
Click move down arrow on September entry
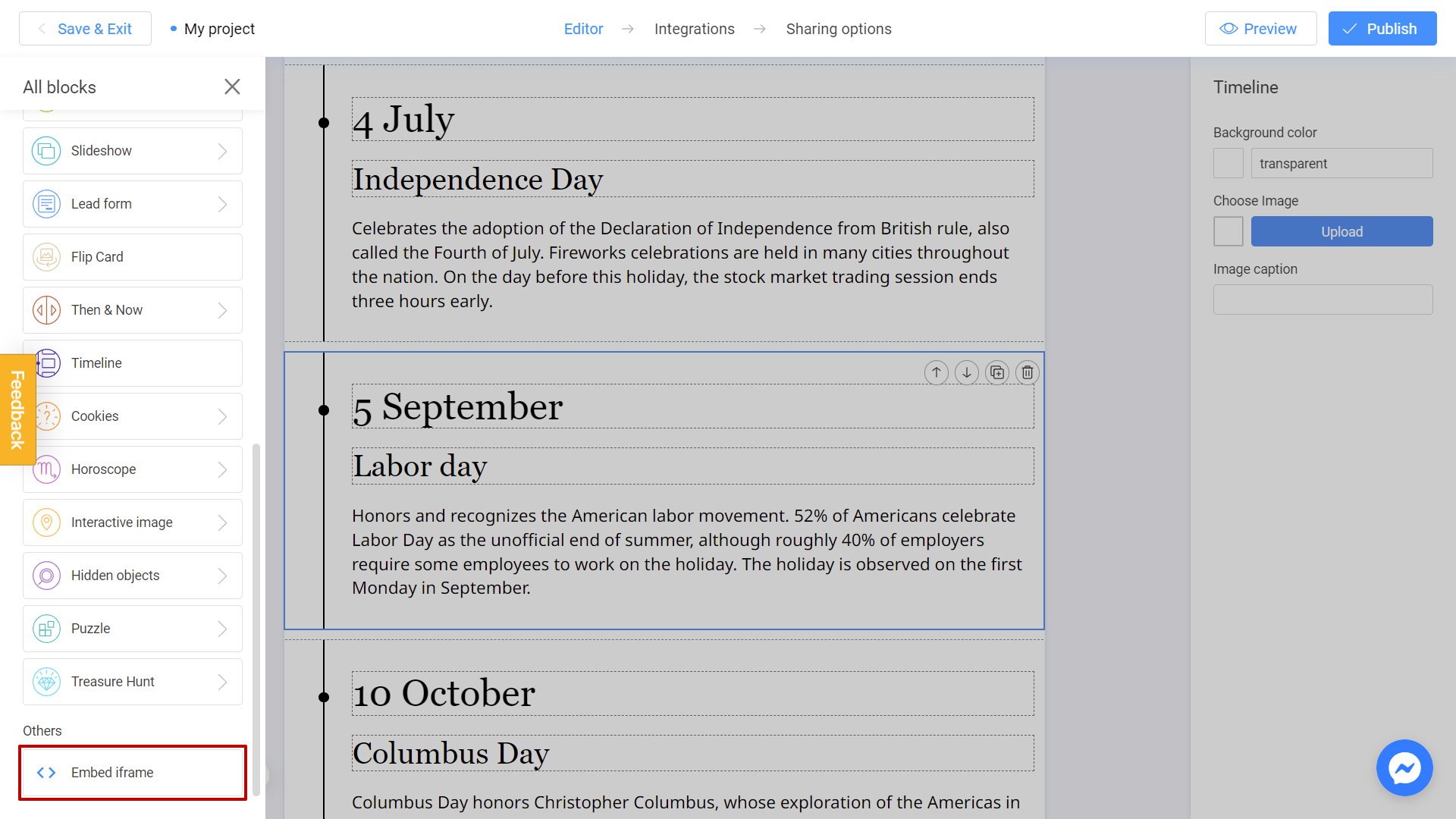click(966, 372)
